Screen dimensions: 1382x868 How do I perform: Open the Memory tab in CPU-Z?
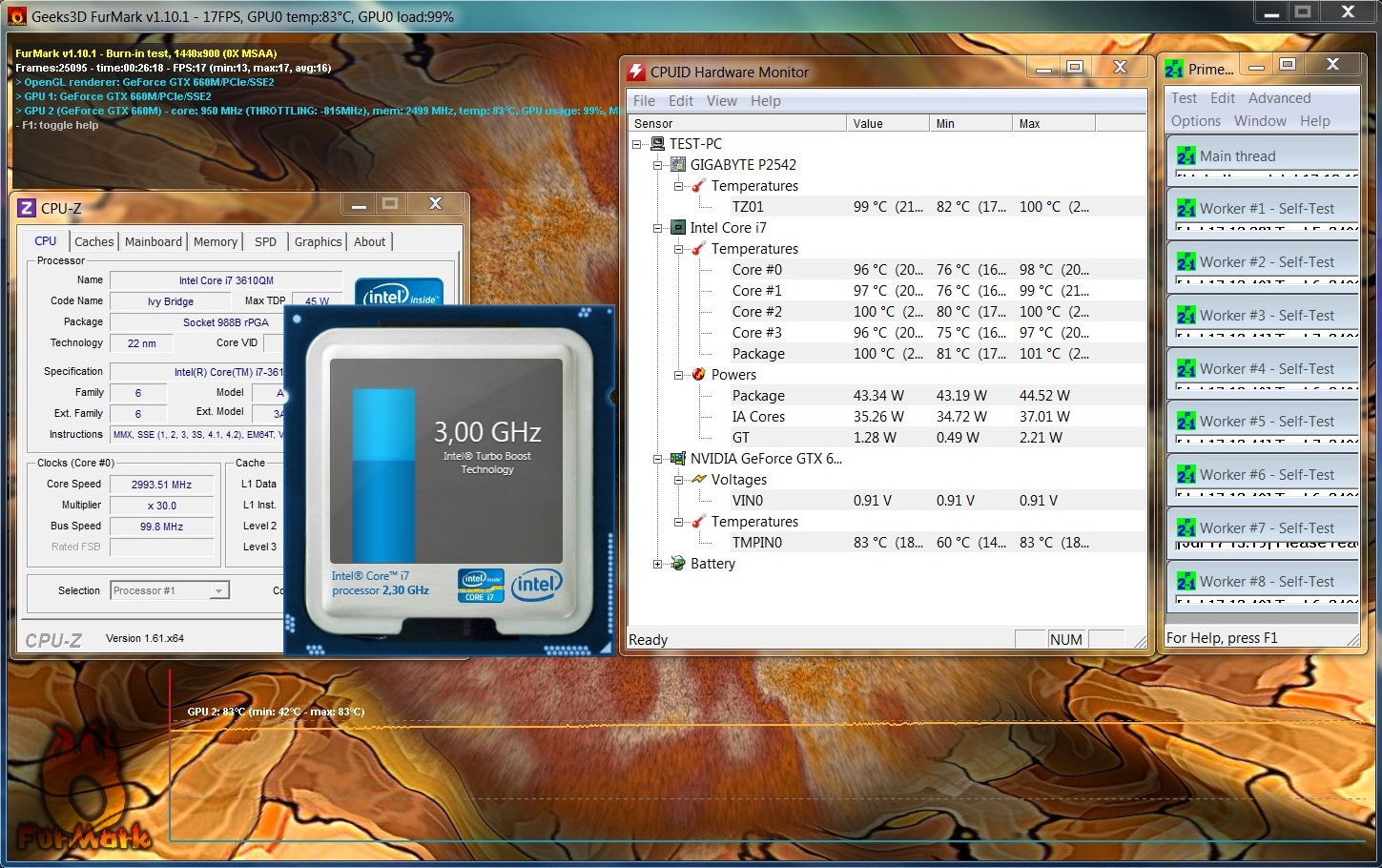point(216,242)
